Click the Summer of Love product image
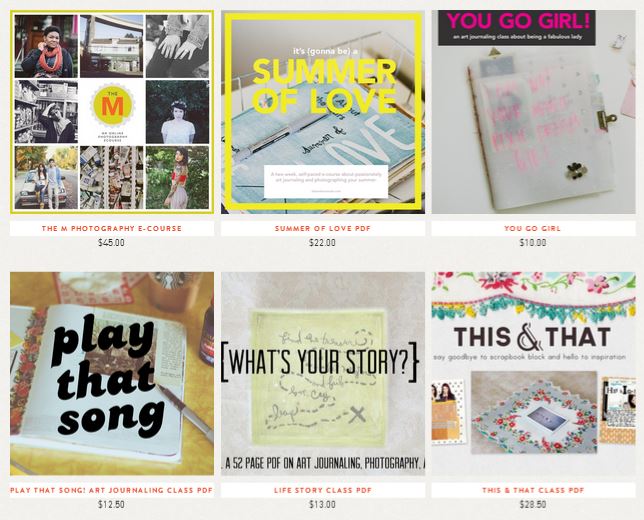Viewport: 644px width, 520px height. point(323,112)
